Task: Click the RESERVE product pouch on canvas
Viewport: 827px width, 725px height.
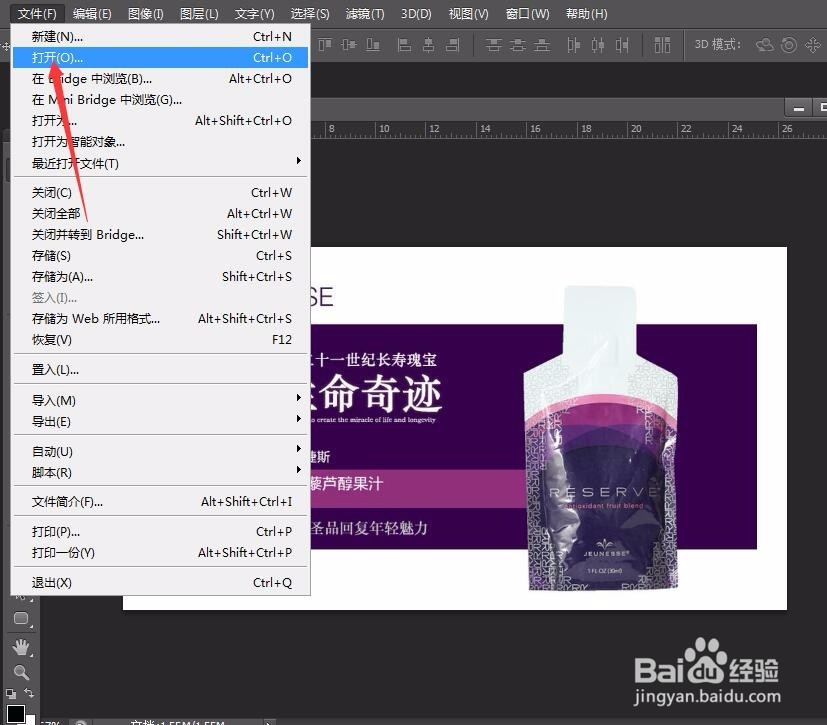Action: tap(601, 439)
